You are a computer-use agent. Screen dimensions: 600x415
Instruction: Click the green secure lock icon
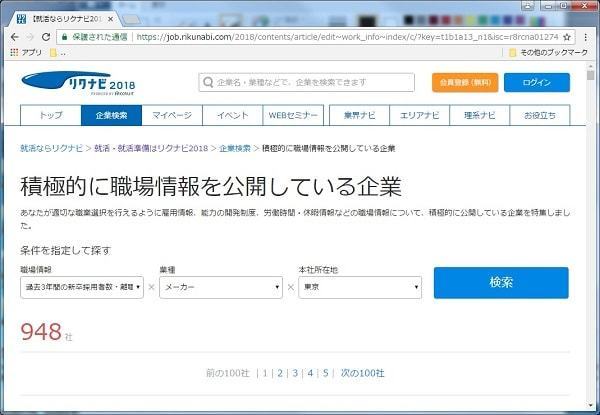click(x=65, y=37)
